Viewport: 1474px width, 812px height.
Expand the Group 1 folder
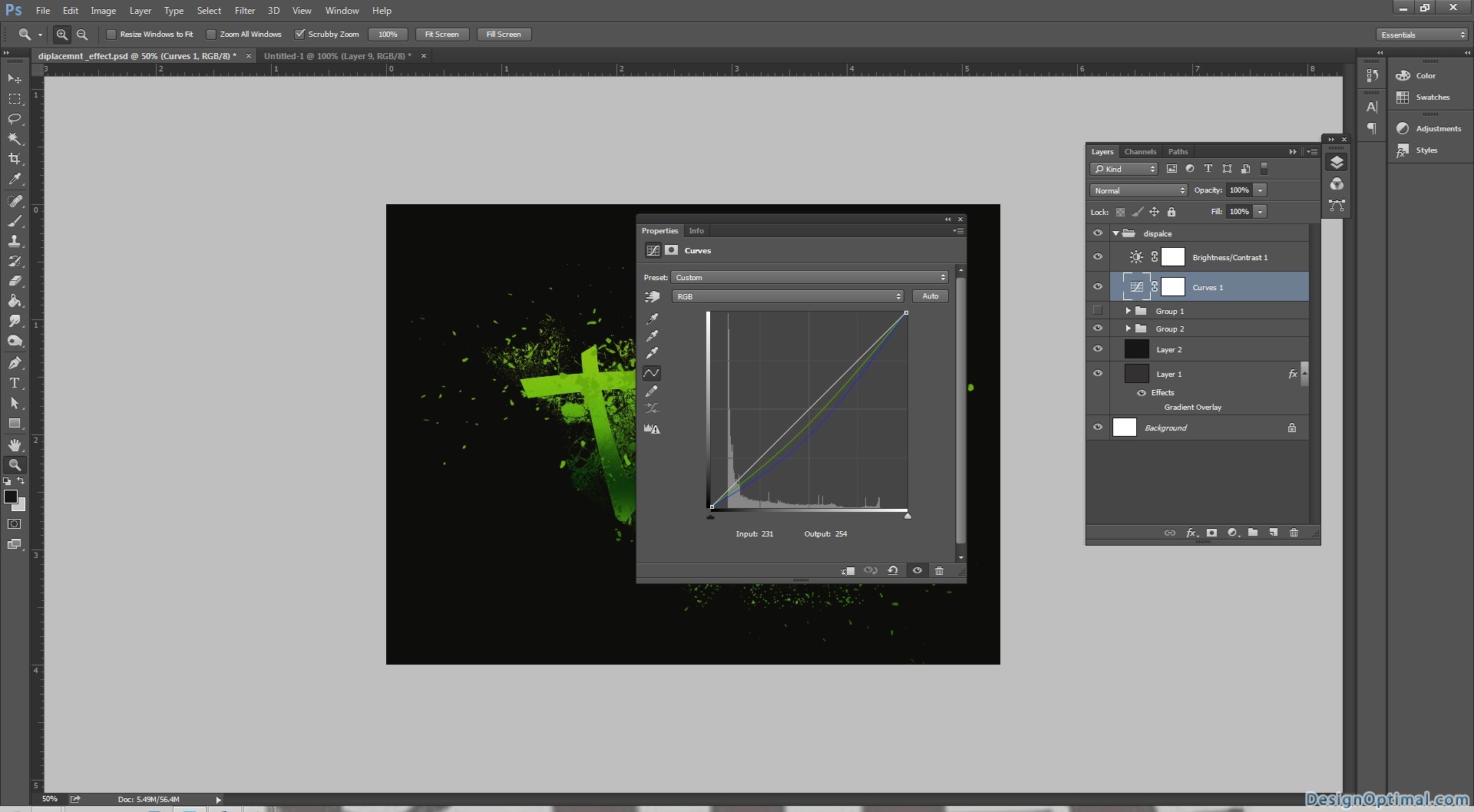pyautogui.click(x=1128, y=311)
